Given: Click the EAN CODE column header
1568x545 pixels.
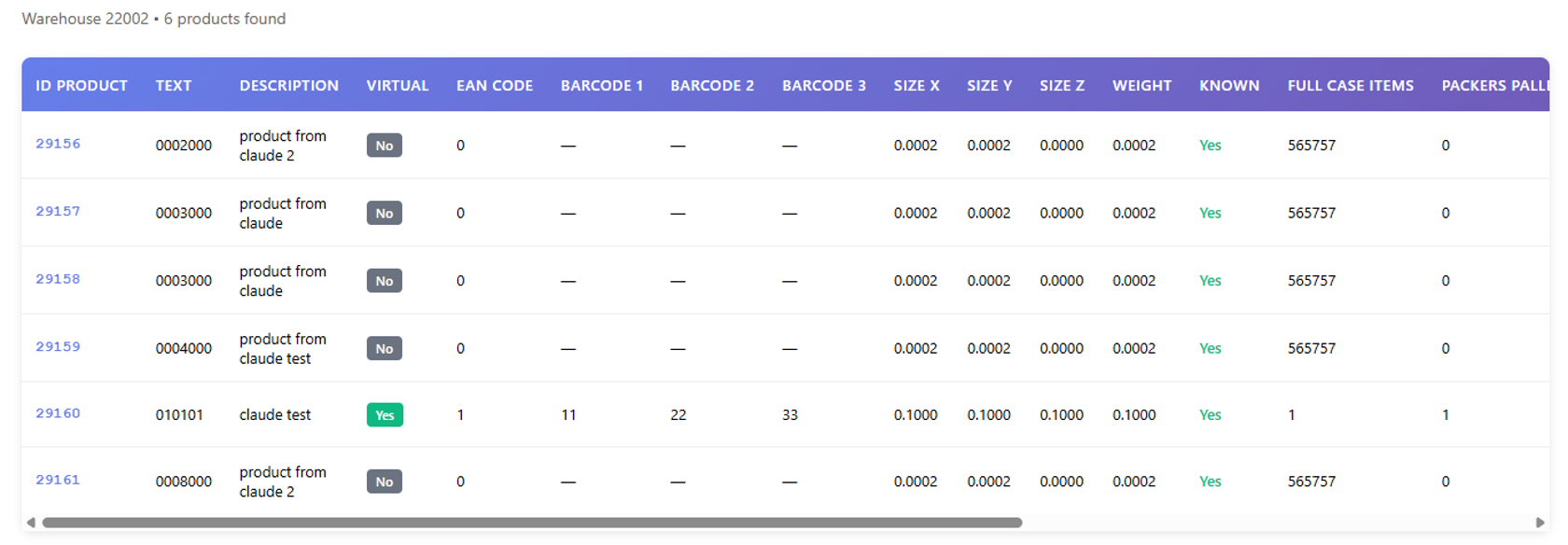Looking at the screenshot, I should click(x=494, y=86).
